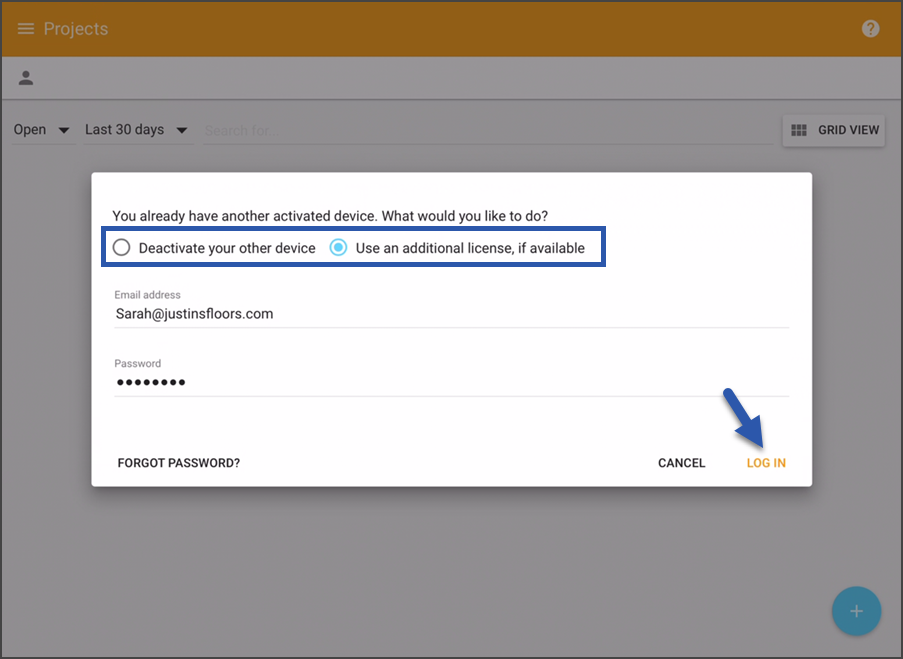Click the arrow next to Last 30 days
Viewport: 903px width, 659px height.
click(x=182, y=131)
